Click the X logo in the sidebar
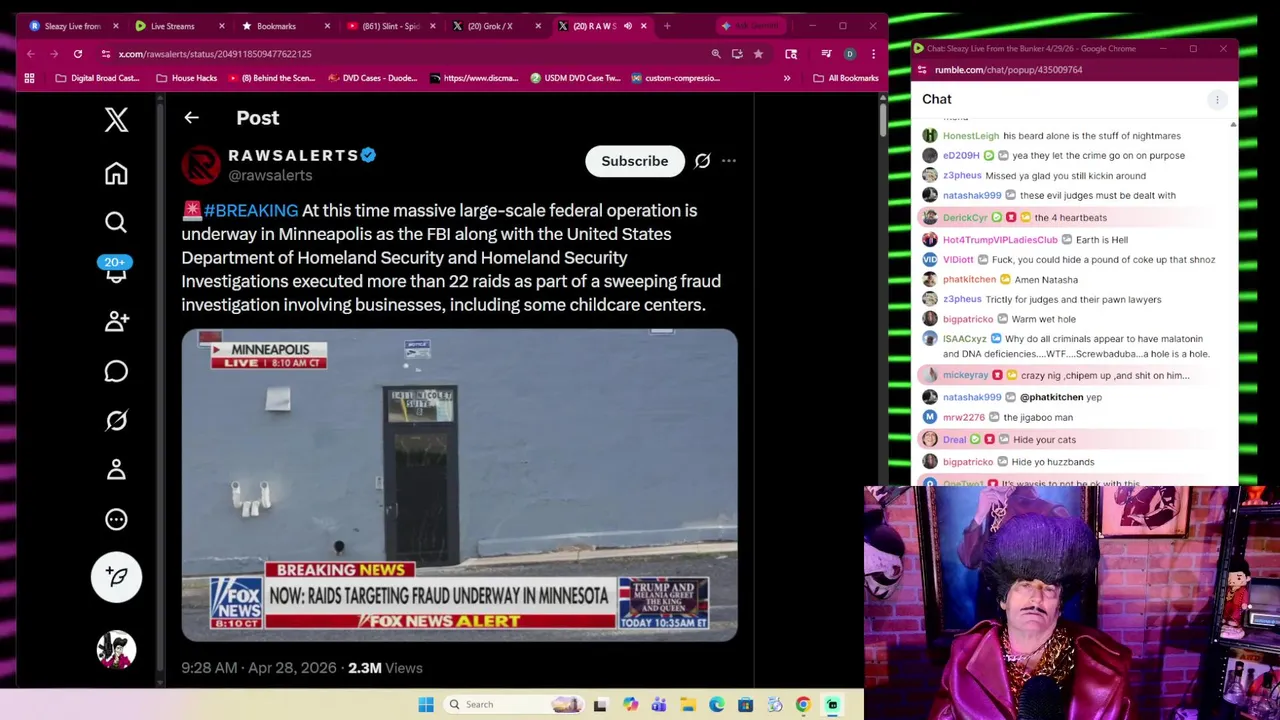Viewport: 1280px width, 720px height. [116, 120]
